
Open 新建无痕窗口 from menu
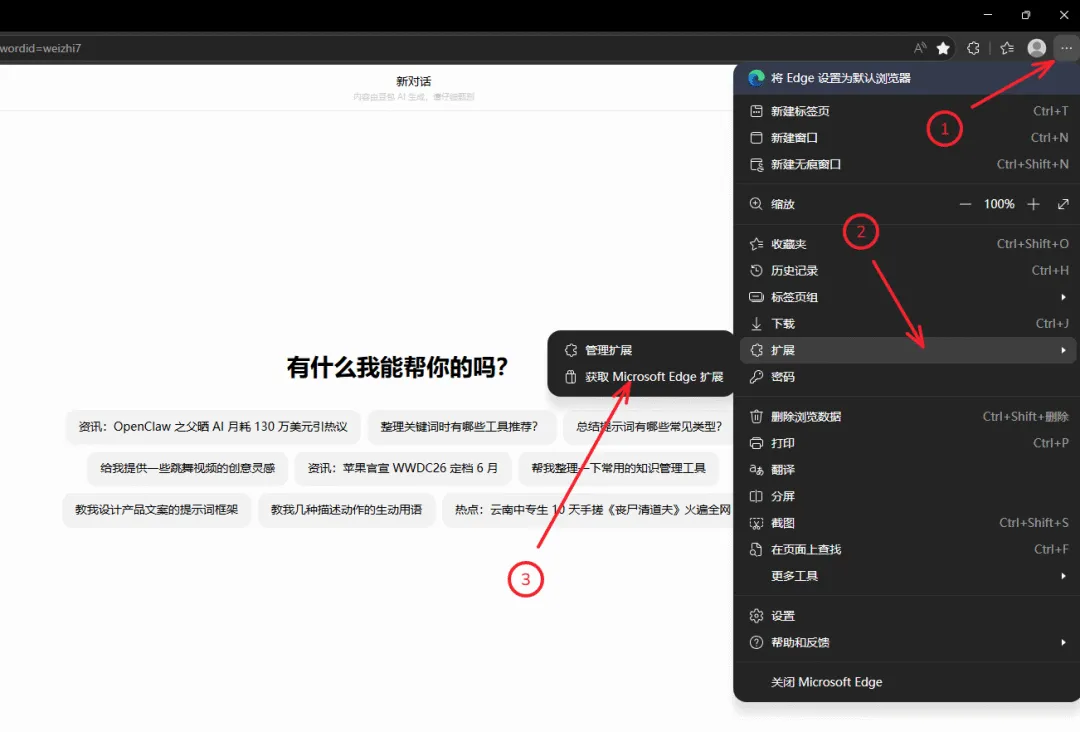908,165
